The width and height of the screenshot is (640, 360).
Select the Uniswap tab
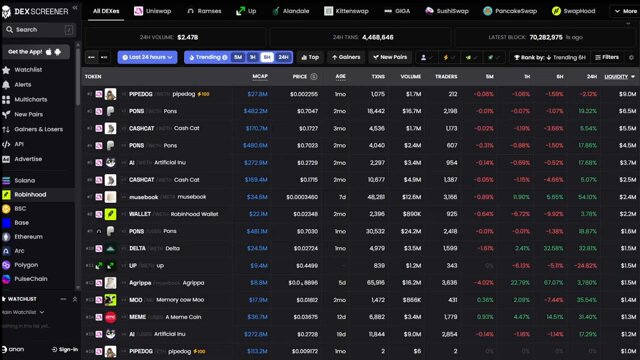[x=153, y=11]
